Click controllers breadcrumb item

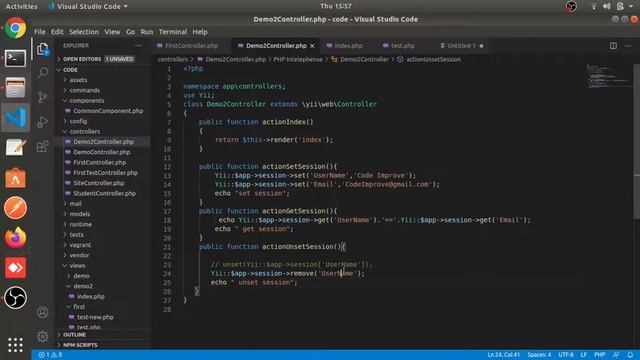point(173,59)
